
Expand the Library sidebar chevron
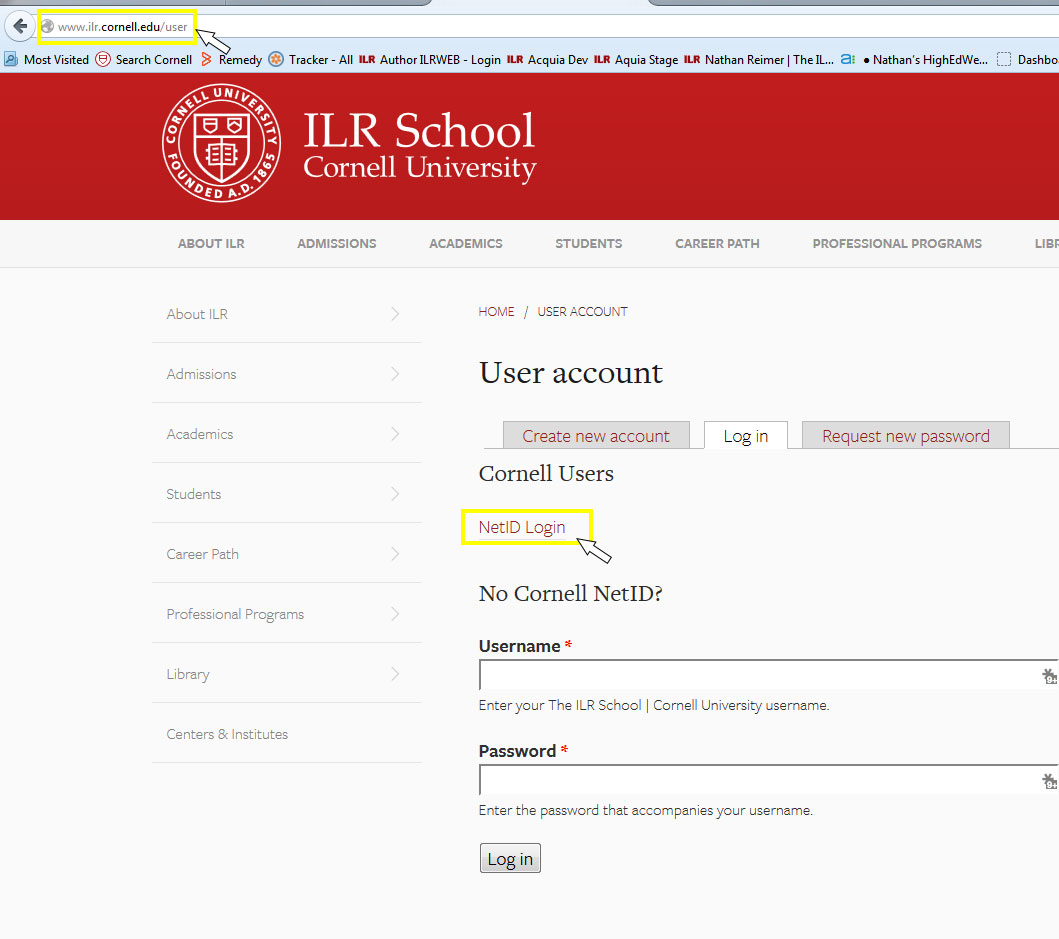coord(395,674)
